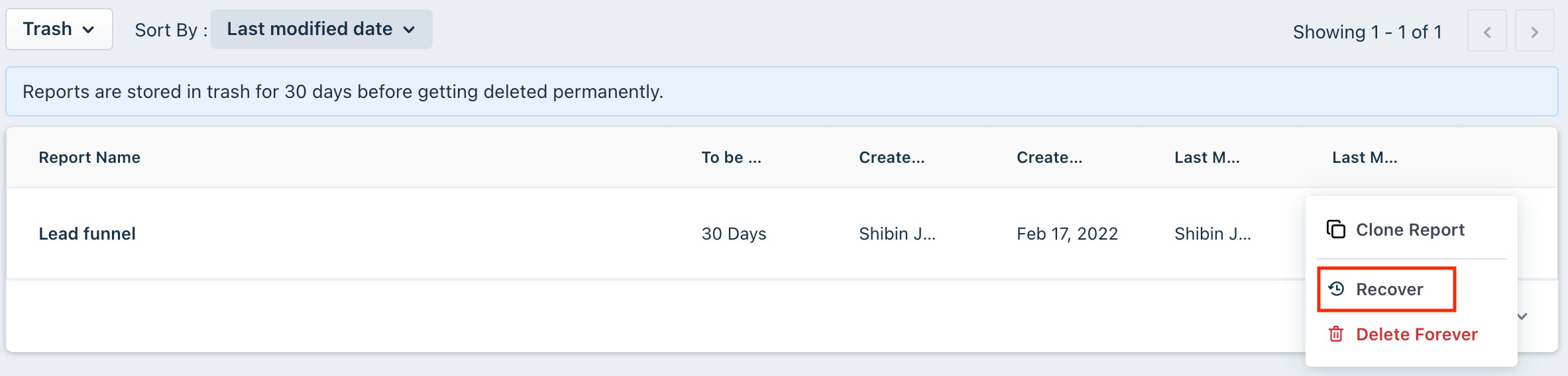The width and height of the screenshot is (1568, 376).
Task: Click the Feb 17, 2022 date cell
Action: pyautogui.click(x=1067, y=234)
